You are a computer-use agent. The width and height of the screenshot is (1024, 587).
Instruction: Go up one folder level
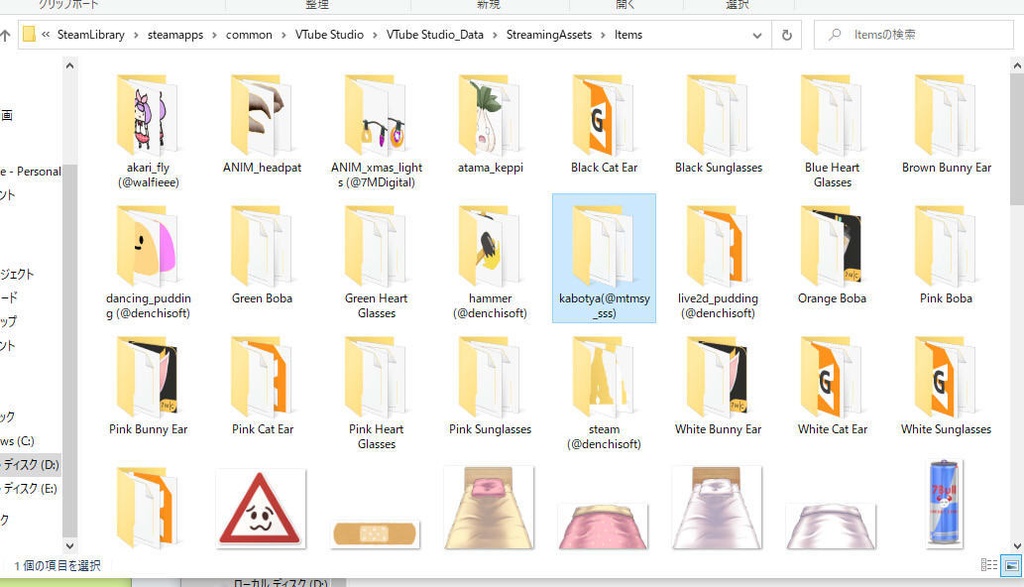click(5, 35)
